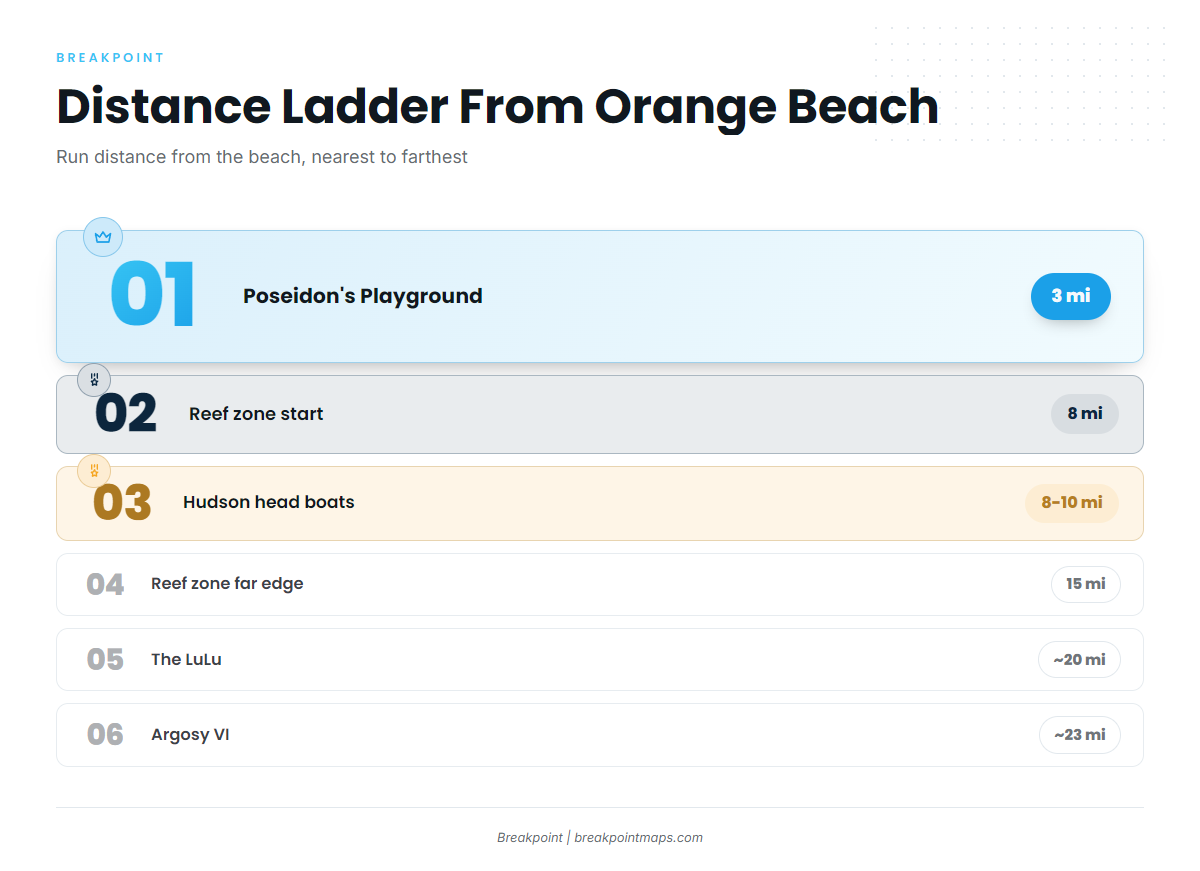Click the 05 rank number
Image resolution: width=1200 pixels, height=871 pixels.
[x=105, y=660]
